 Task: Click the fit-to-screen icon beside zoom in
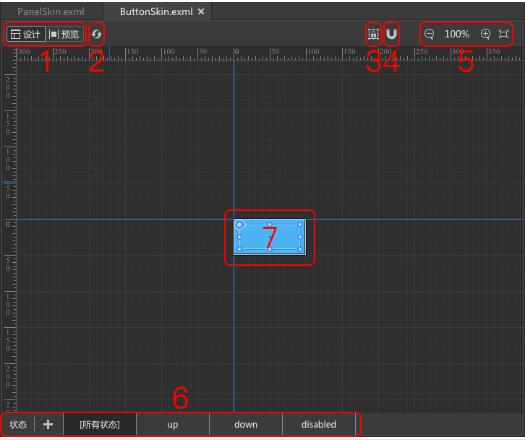pos(503,34)
